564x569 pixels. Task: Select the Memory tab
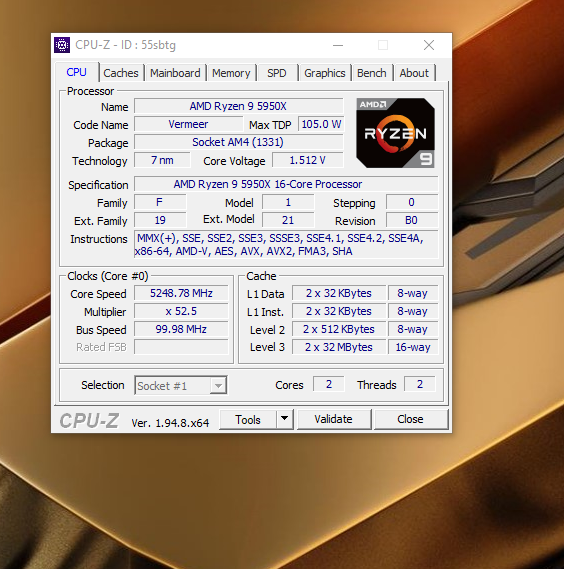(231, 73)
